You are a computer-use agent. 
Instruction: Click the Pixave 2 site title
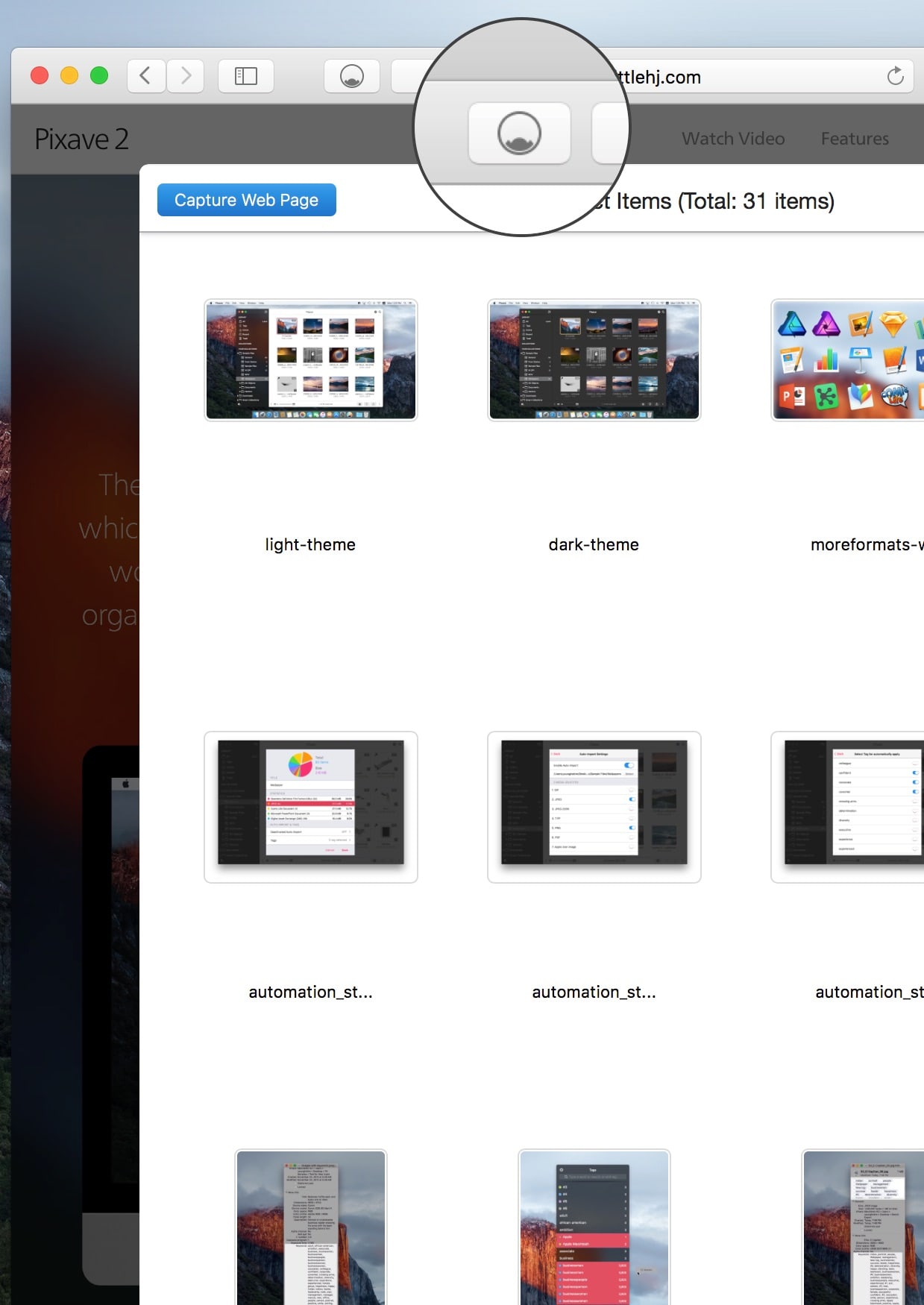(81, 139)
